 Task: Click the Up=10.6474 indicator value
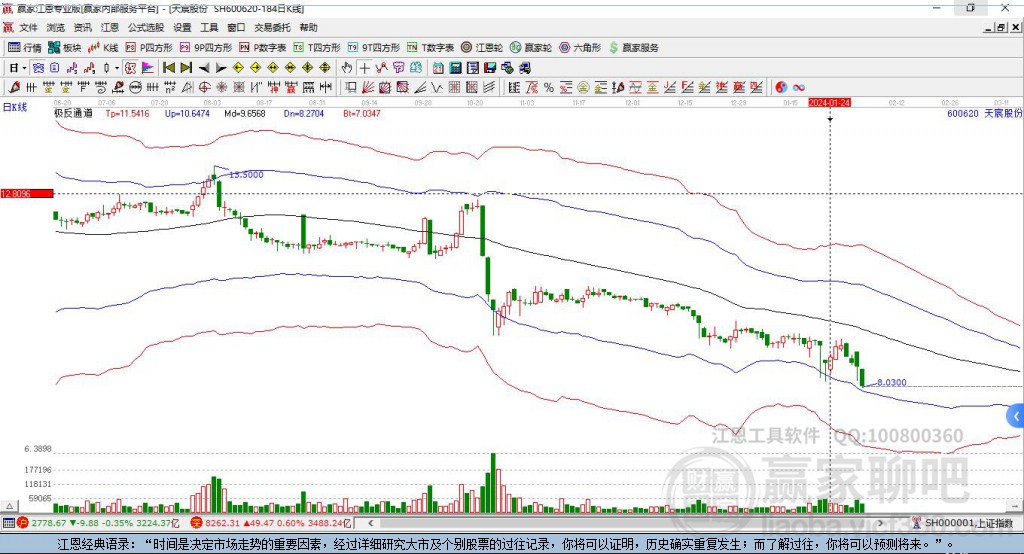click(187, 114)
